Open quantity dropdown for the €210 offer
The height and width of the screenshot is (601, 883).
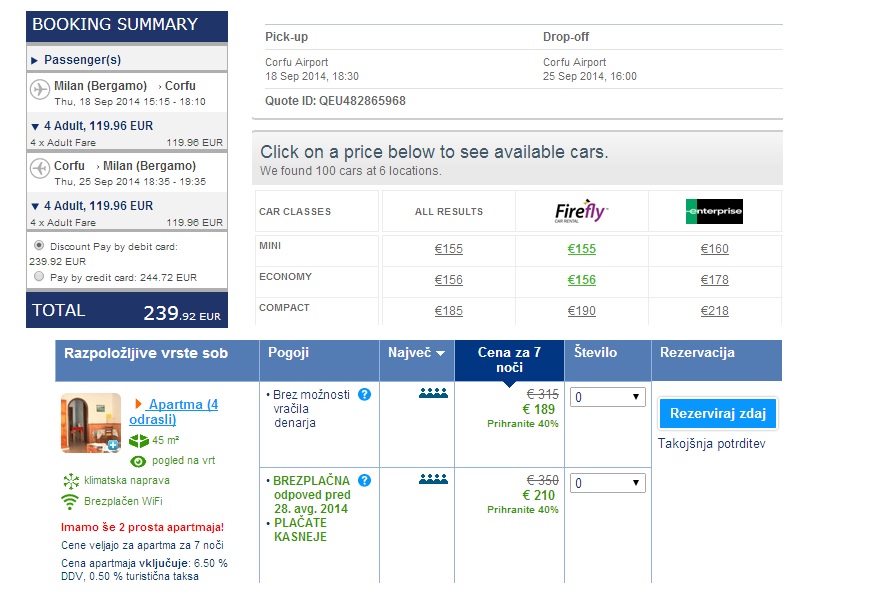click(607, 484)
